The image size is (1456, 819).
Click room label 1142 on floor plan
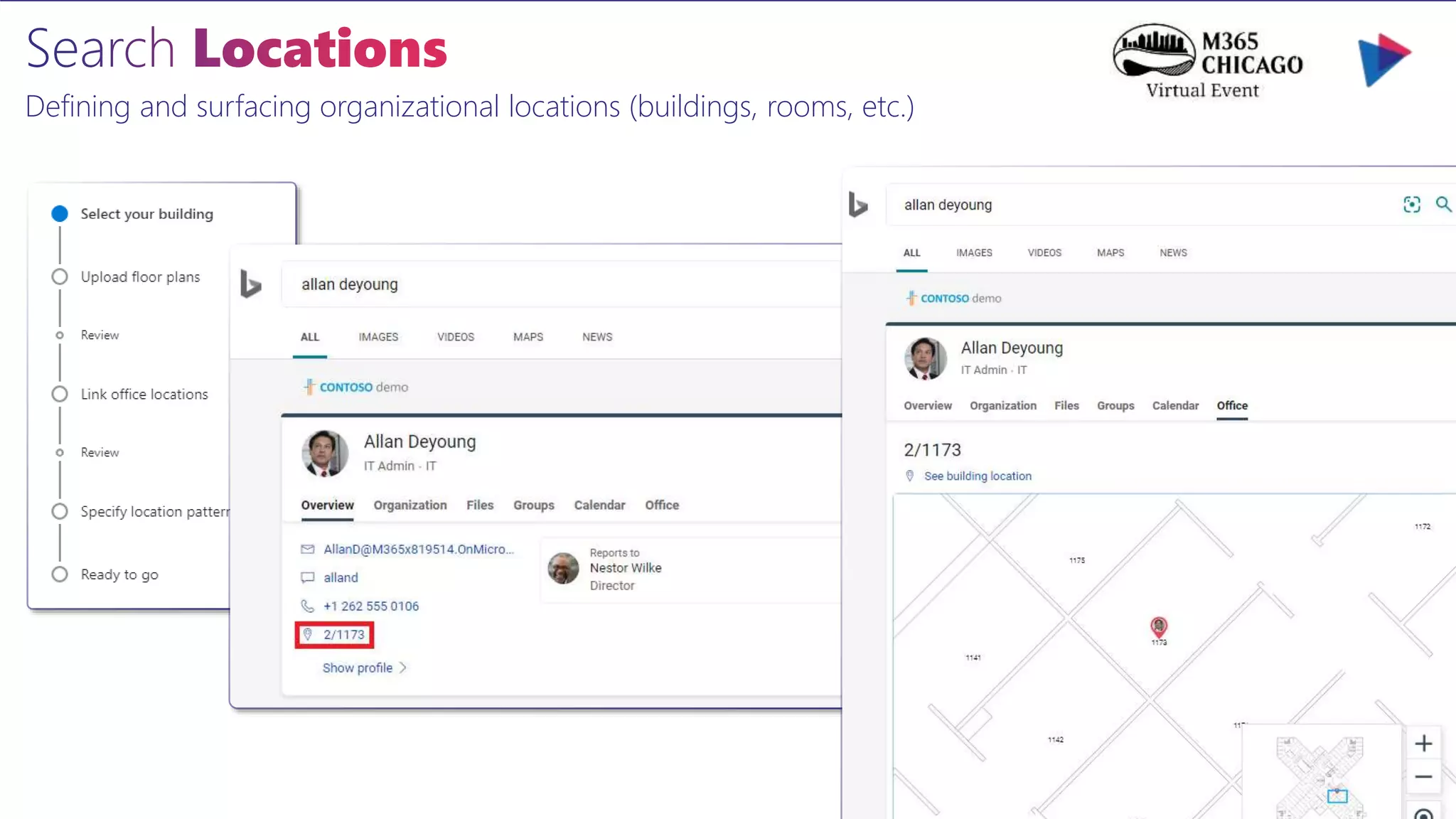1056,739
